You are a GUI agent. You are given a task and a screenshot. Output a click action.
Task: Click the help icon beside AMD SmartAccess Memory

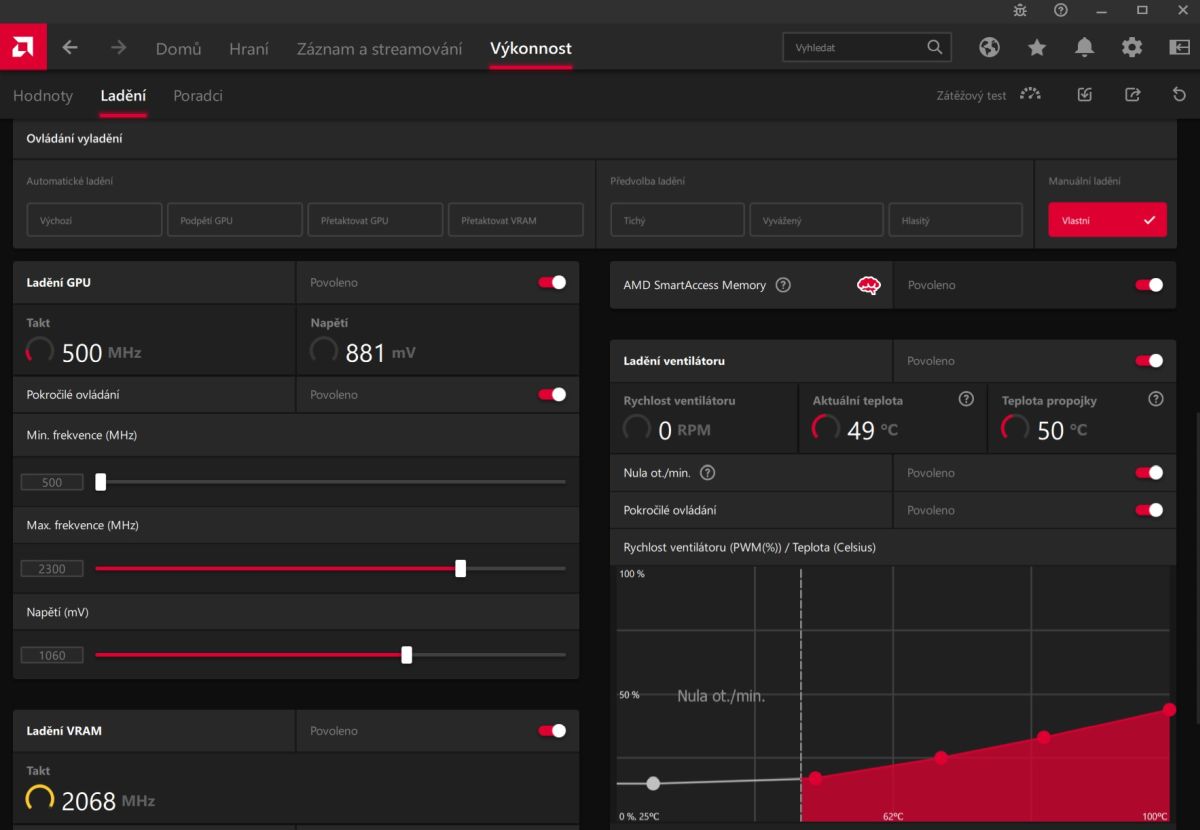(783, 285)
